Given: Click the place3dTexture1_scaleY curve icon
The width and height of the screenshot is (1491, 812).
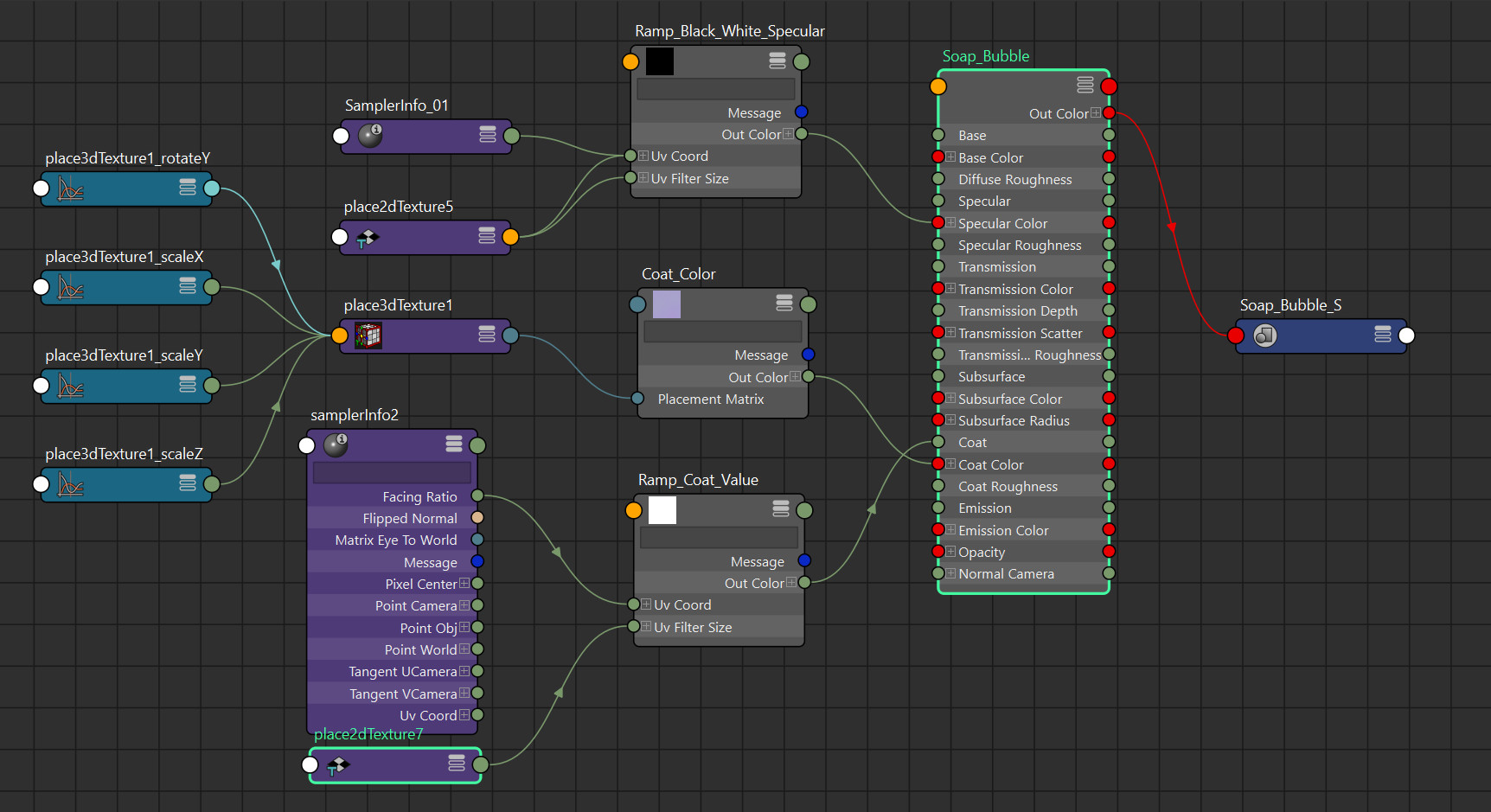Looking at the screenshot, I should pos(69,386).
